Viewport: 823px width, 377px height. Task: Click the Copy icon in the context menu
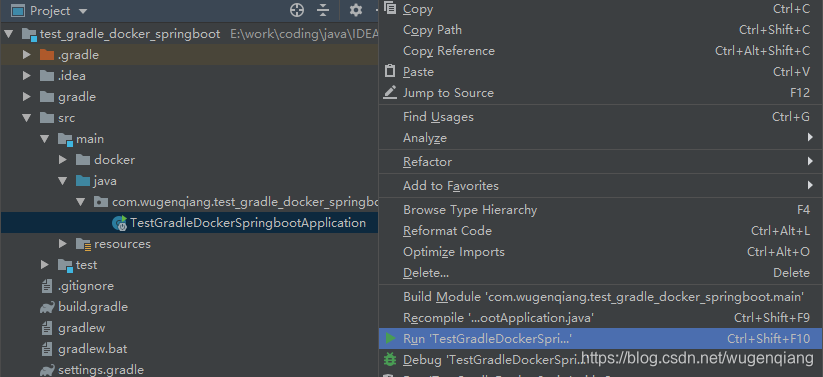(390, 8)
